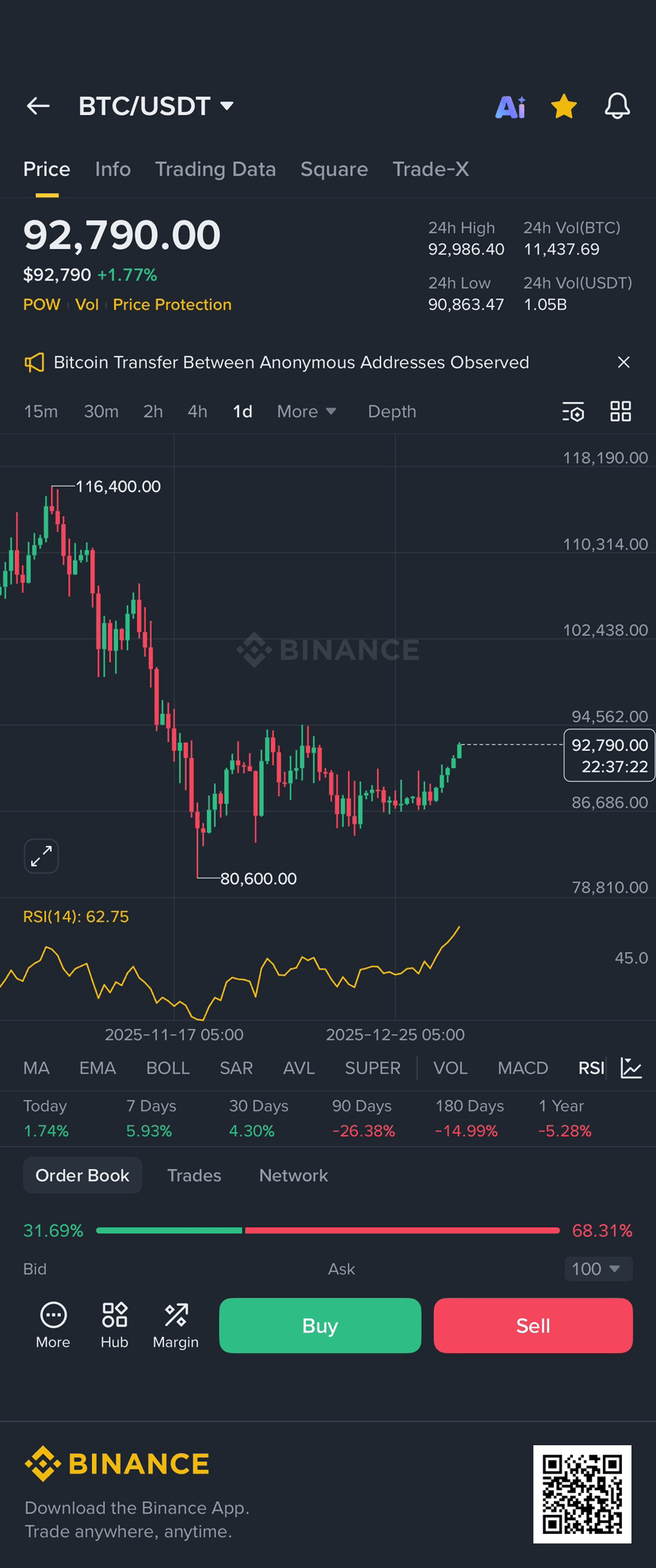Image resolution: width=656 pixels, height=1568 pixels.
Task: Tap the POW tag
Action: tap(42, 304)
